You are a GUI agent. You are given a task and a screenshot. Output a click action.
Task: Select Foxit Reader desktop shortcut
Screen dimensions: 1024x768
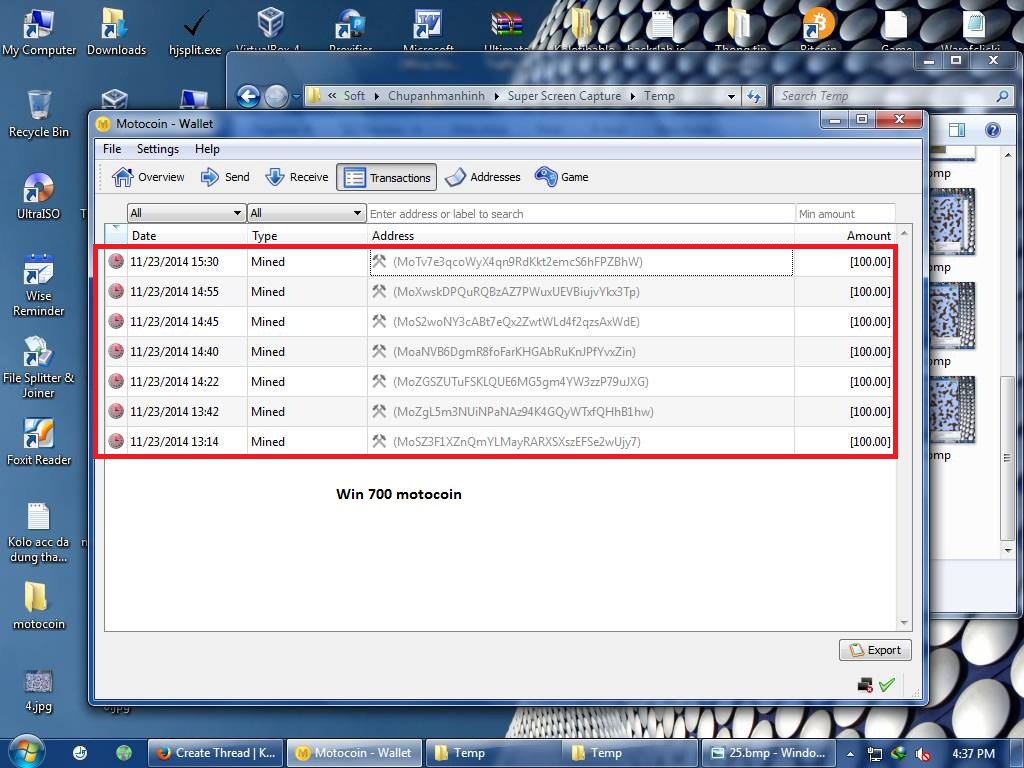39,441
